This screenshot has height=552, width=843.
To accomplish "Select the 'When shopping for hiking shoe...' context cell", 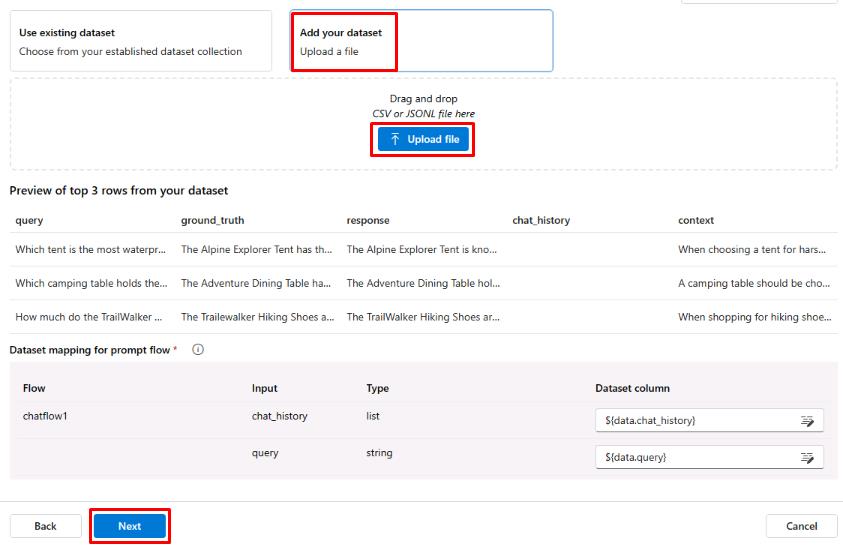I will coord(754,317).
